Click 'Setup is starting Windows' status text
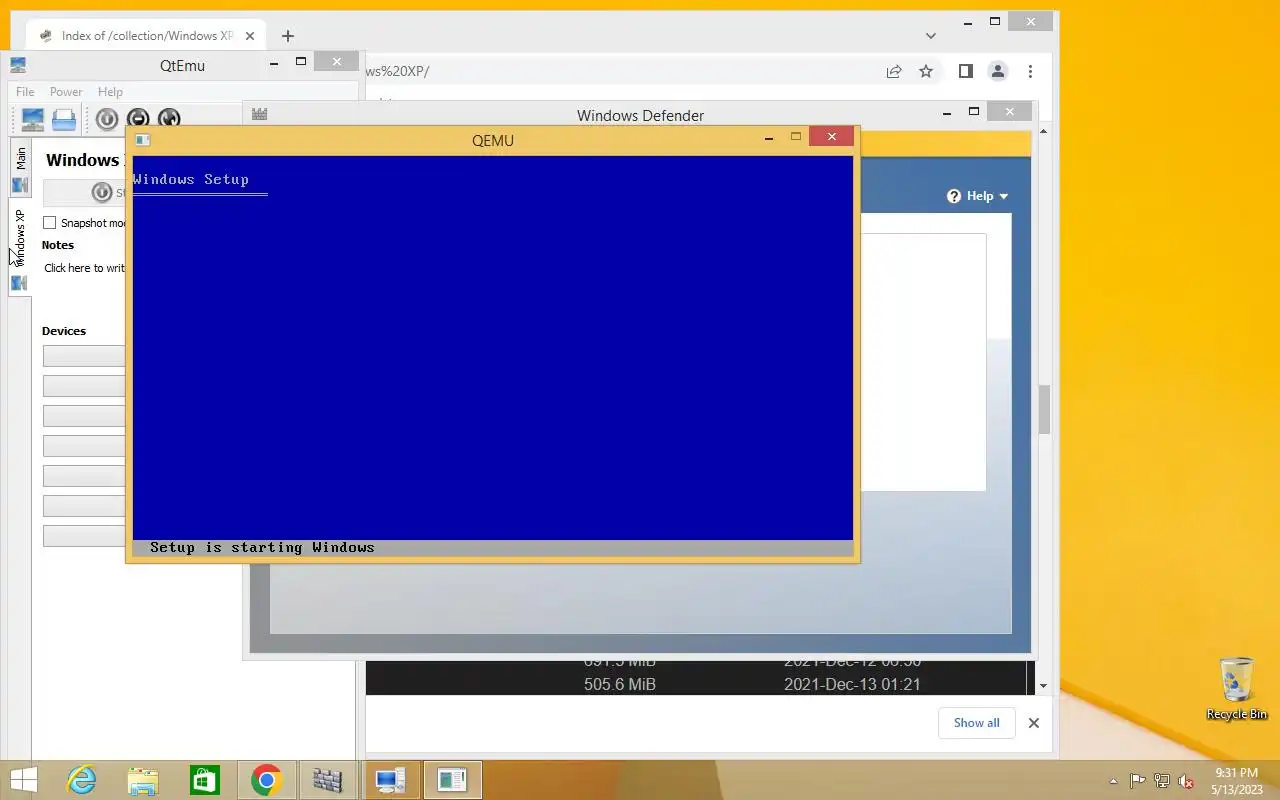 tap(262, 548)
